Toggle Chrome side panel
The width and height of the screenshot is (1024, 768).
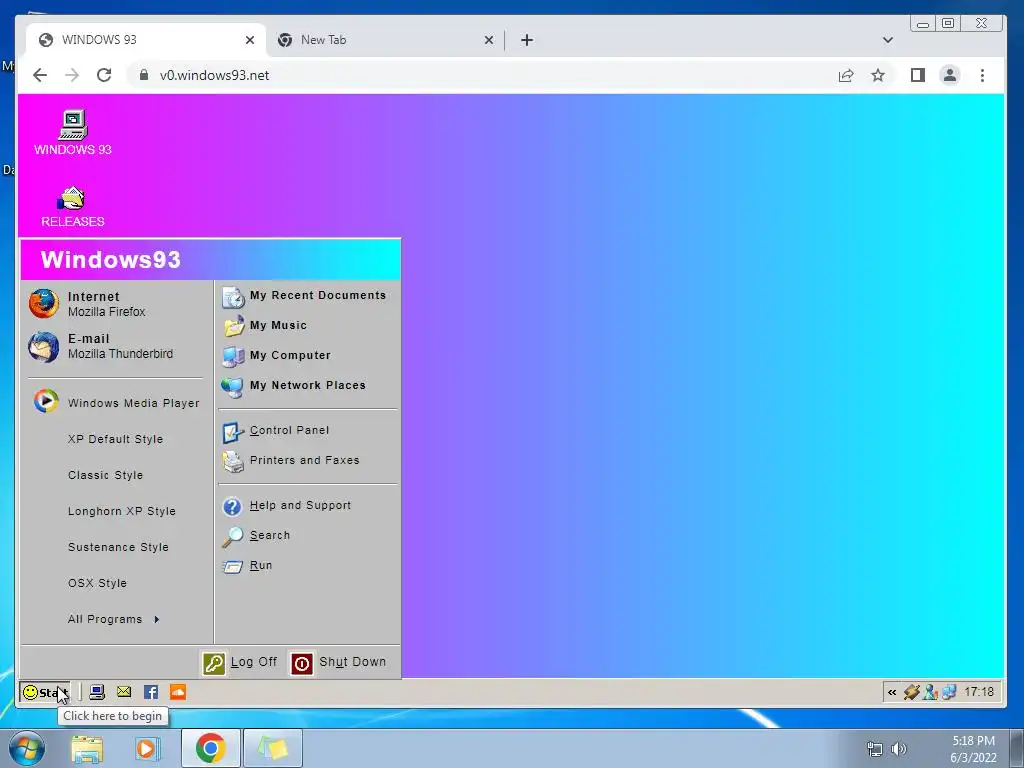(x=918, y=75)
